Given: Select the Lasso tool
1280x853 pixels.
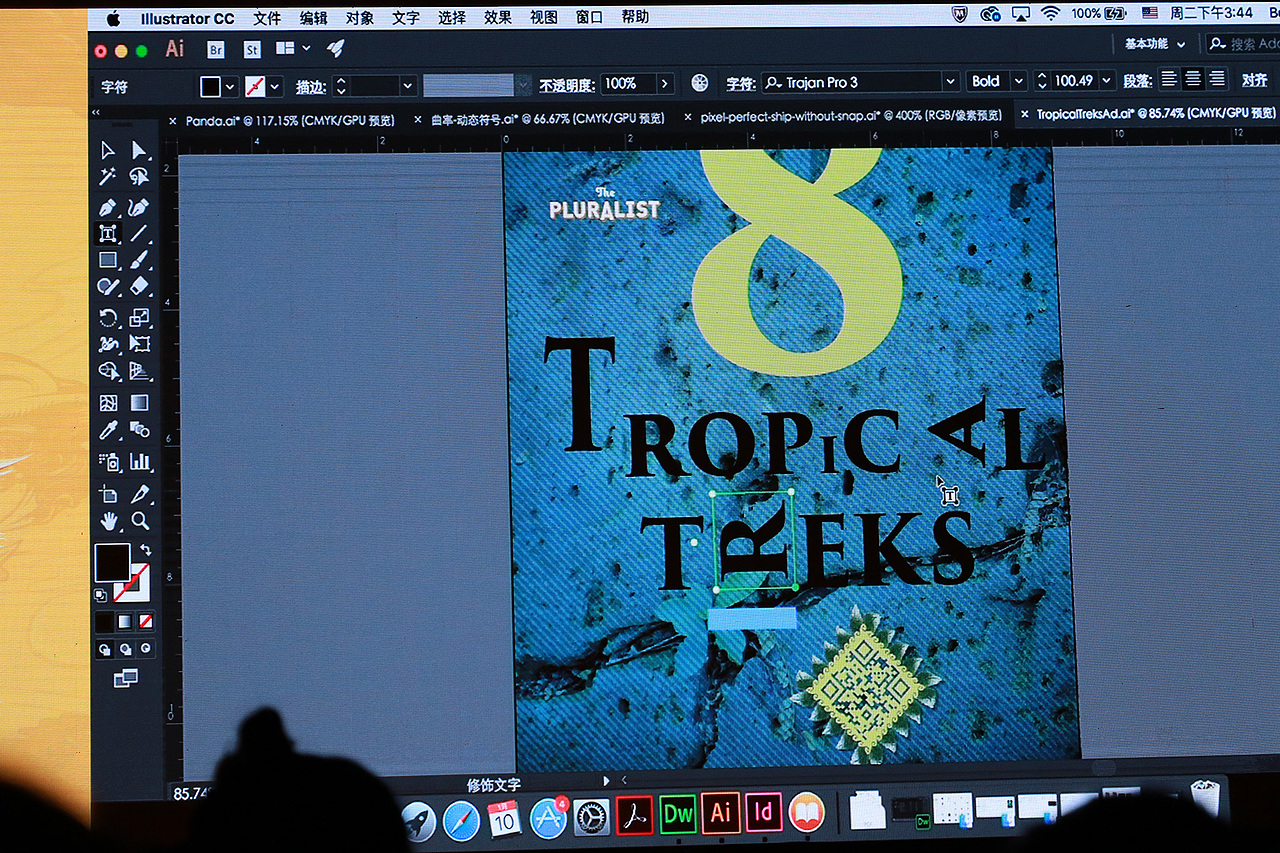Looking at the screenshot, I should [139, 178].
